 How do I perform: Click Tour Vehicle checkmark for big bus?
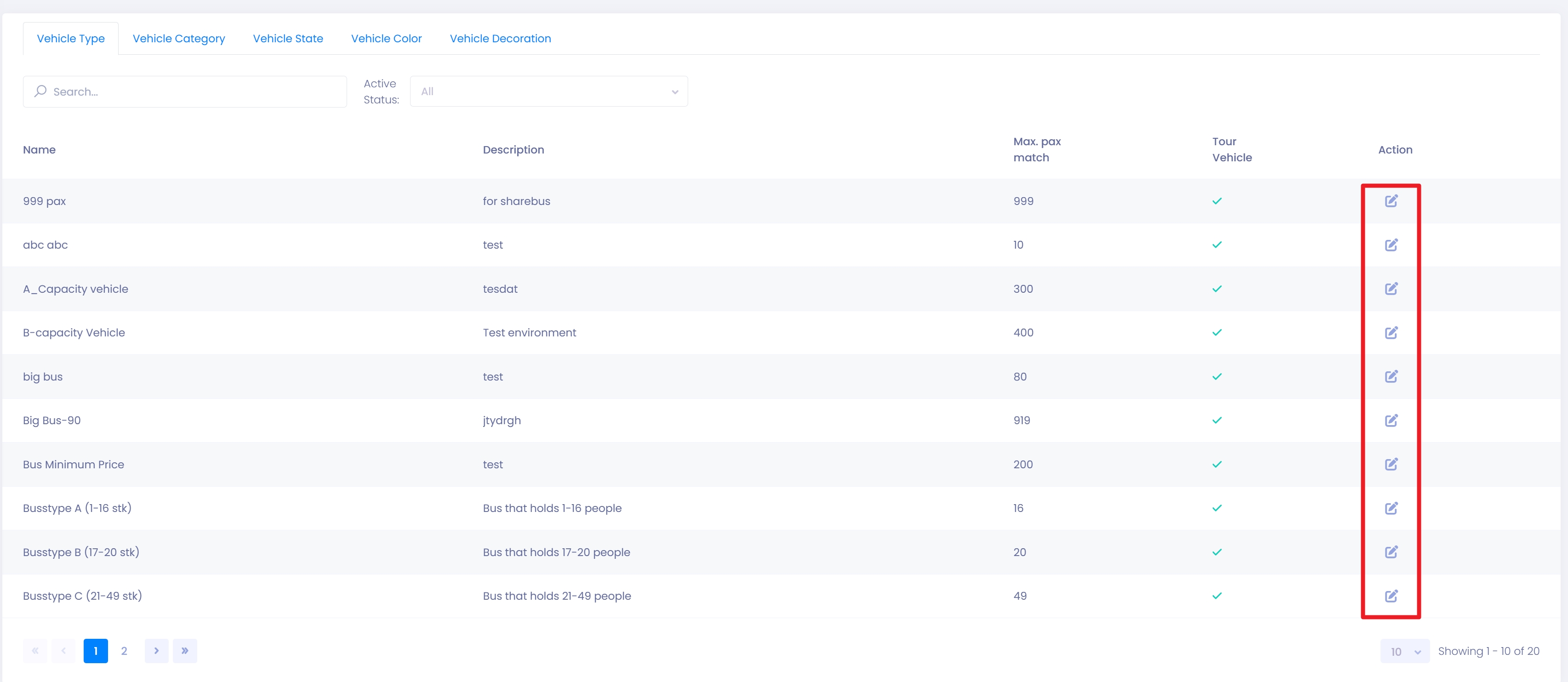pos(1217,376)
